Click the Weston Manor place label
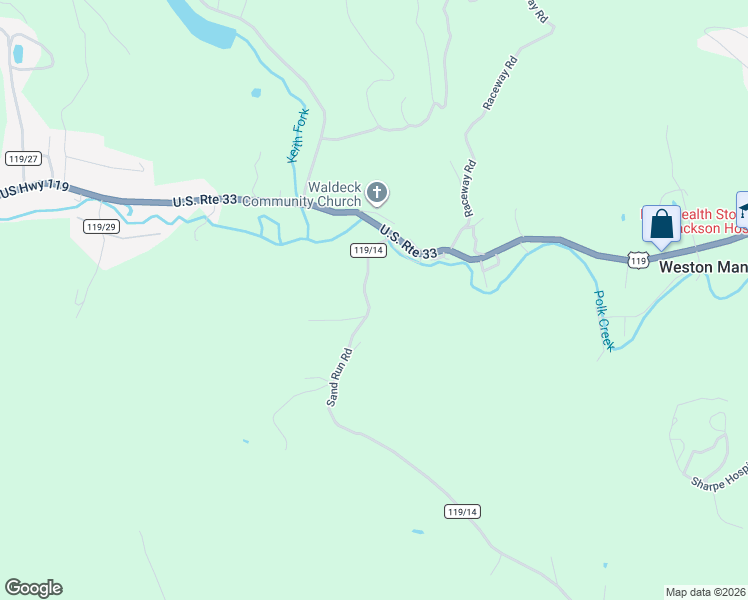This screenshot has width=748, height=600. point(704,267)
